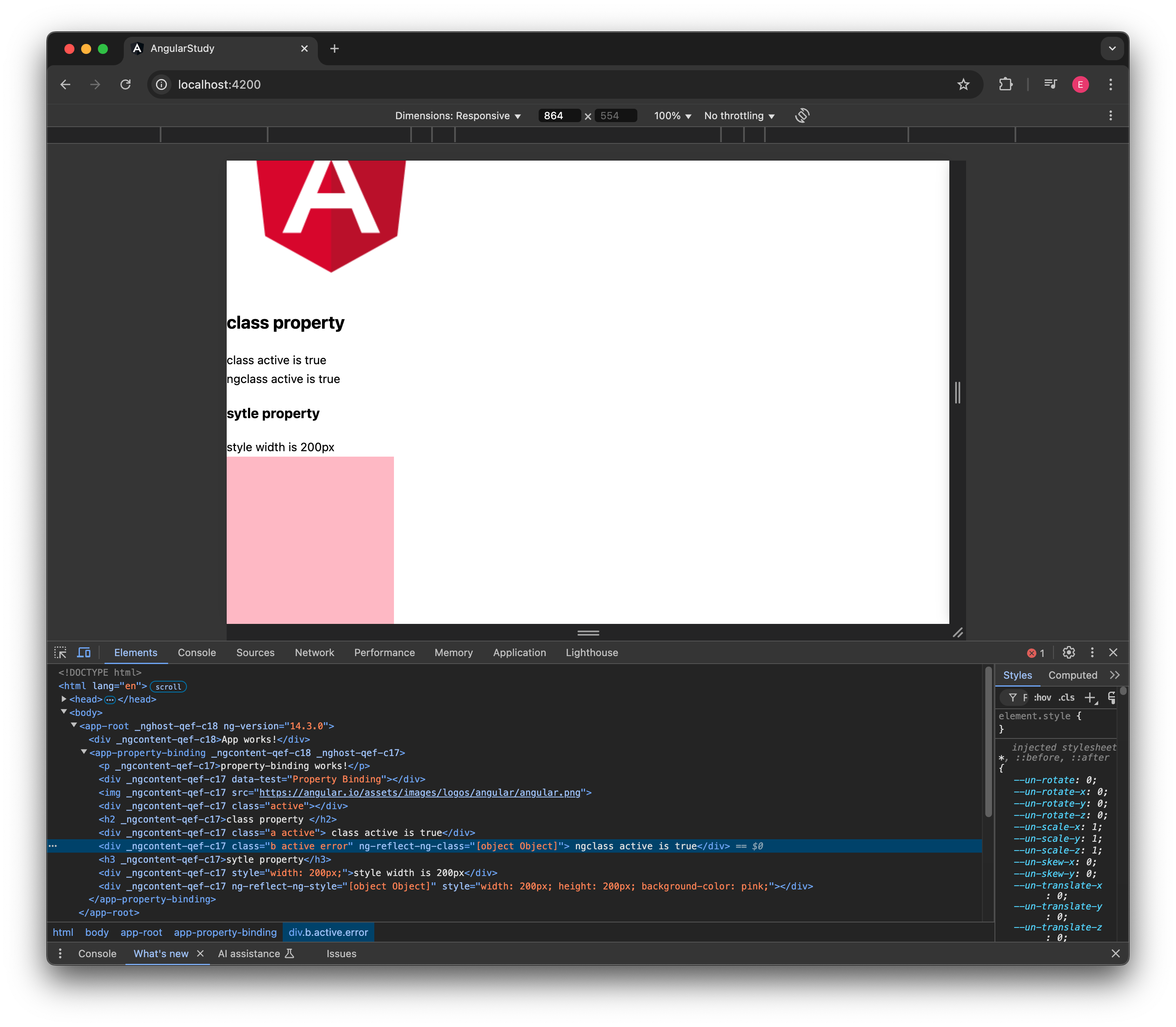This screenshot has width=1176, height=1027.
Task: Toggle the .cls class editor
Action: (1066, 697)
